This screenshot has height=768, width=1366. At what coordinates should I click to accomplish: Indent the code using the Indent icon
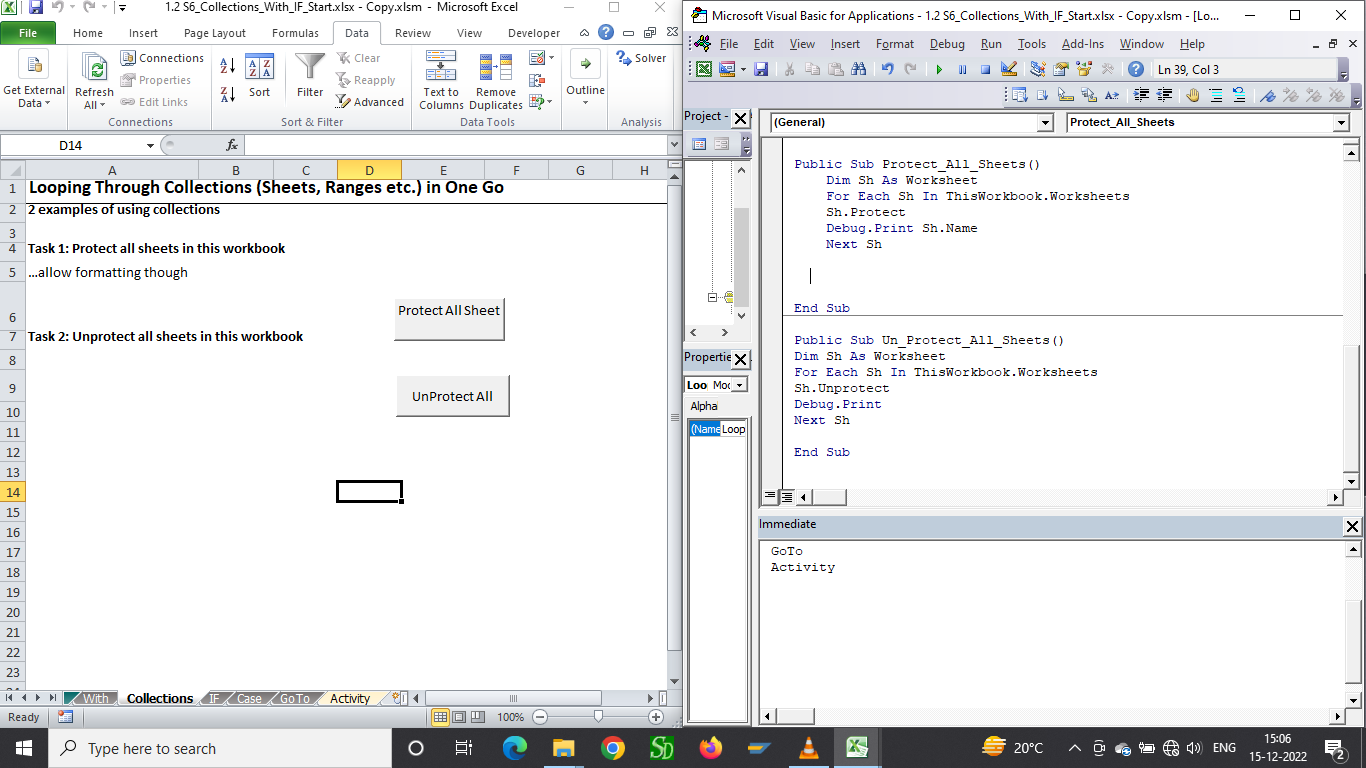coord(1141,95)
